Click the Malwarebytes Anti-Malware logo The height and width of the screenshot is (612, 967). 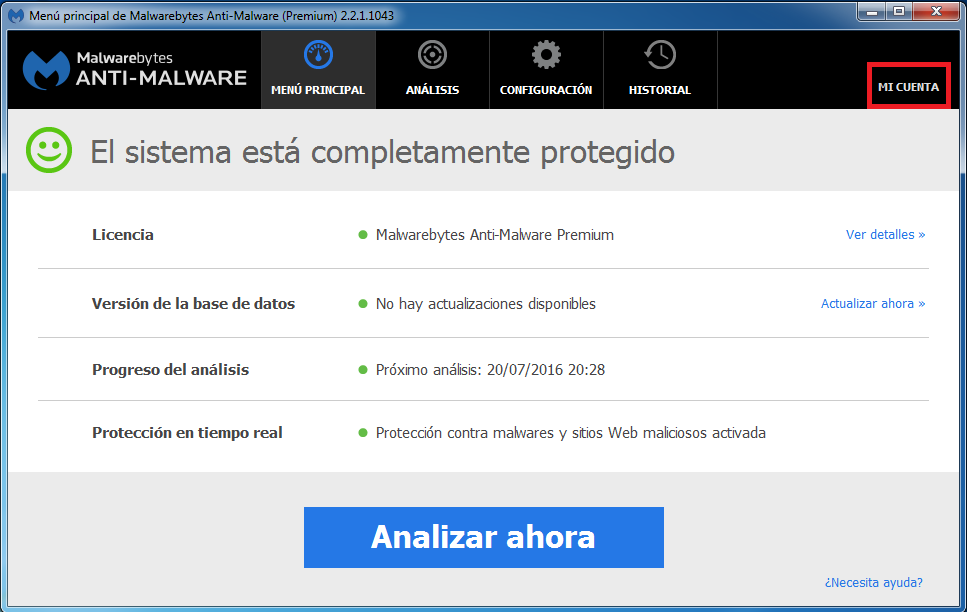(x=135, y=70)
